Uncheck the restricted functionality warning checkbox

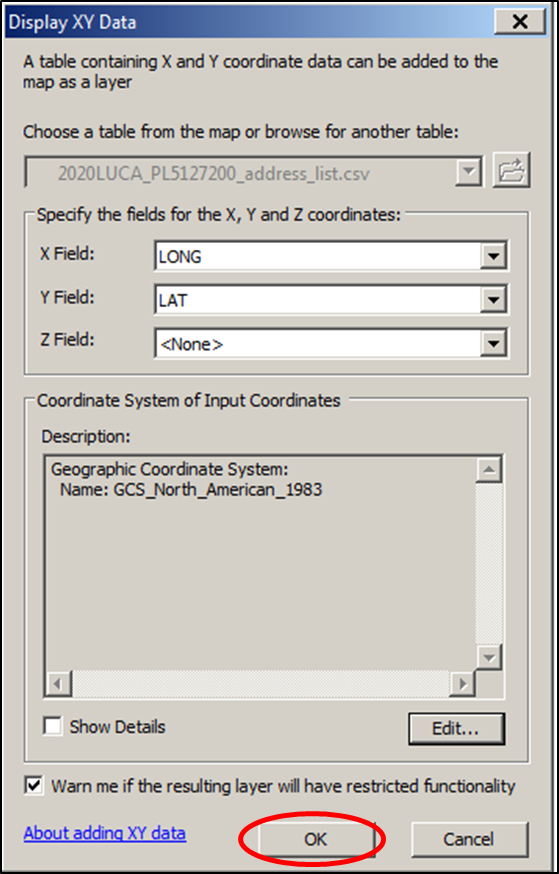pos(35,786)
